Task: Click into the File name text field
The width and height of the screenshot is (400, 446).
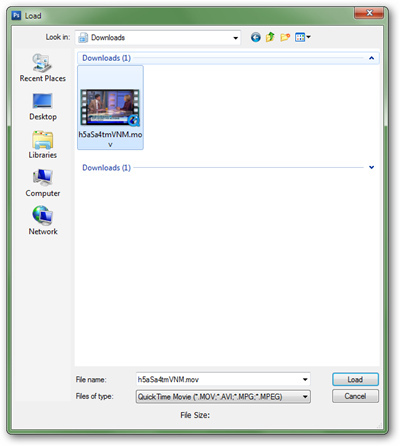Action: (x=218, y=379)
